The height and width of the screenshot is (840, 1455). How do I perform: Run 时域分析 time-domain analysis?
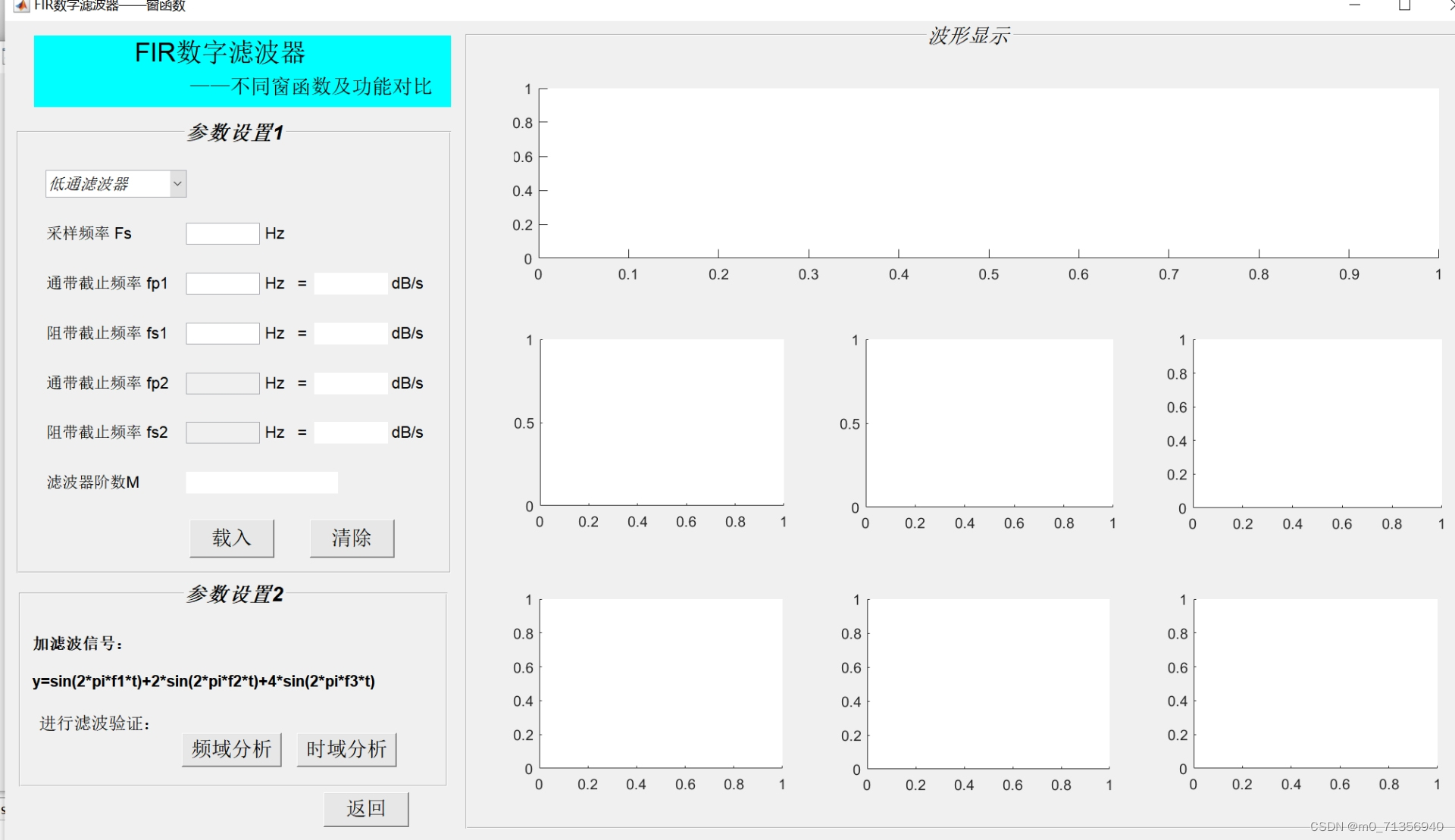346,749
